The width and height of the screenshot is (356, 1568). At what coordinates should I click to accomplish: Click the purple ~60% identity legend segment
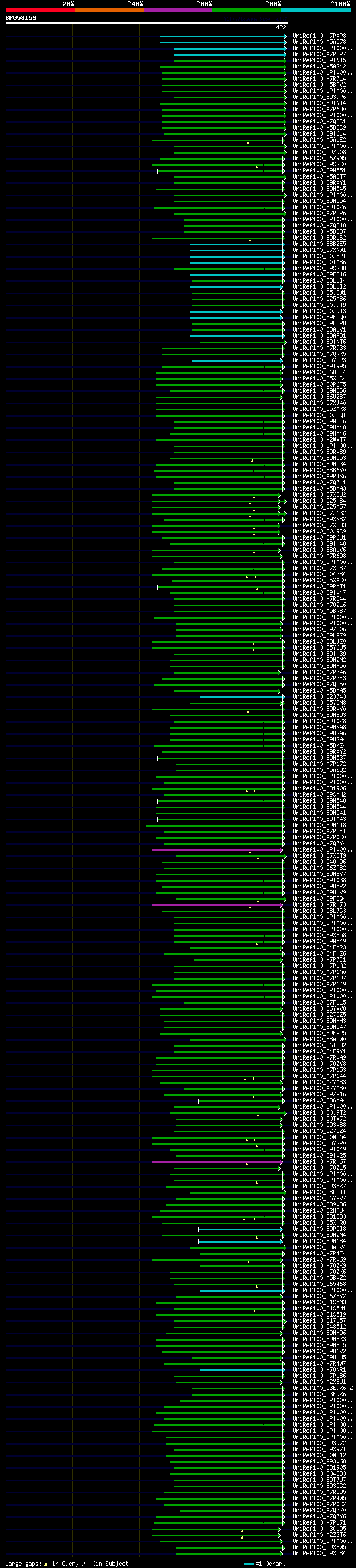click(177, 10)
